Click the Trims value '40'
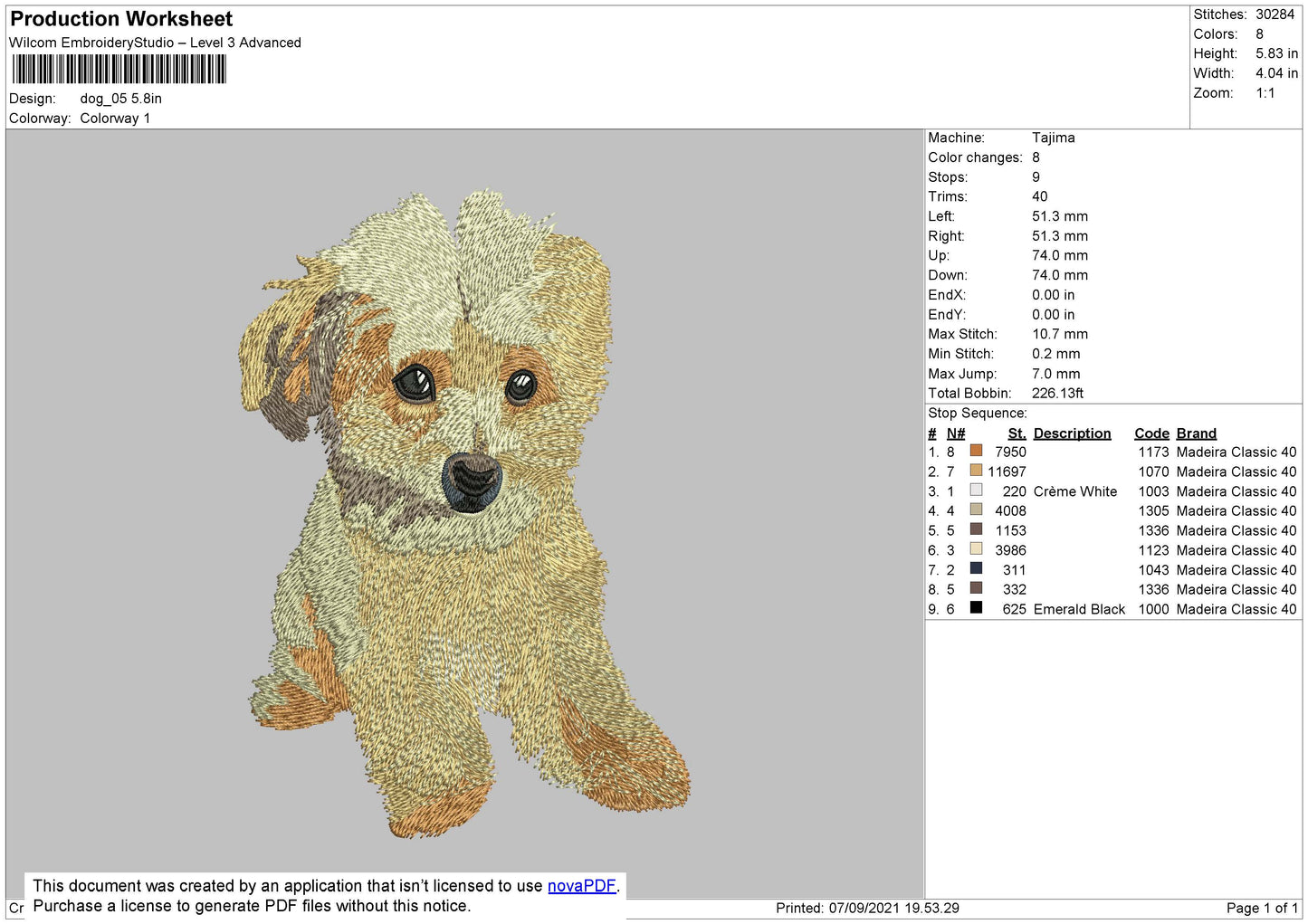1308x924 pixels. [1040, 196]
